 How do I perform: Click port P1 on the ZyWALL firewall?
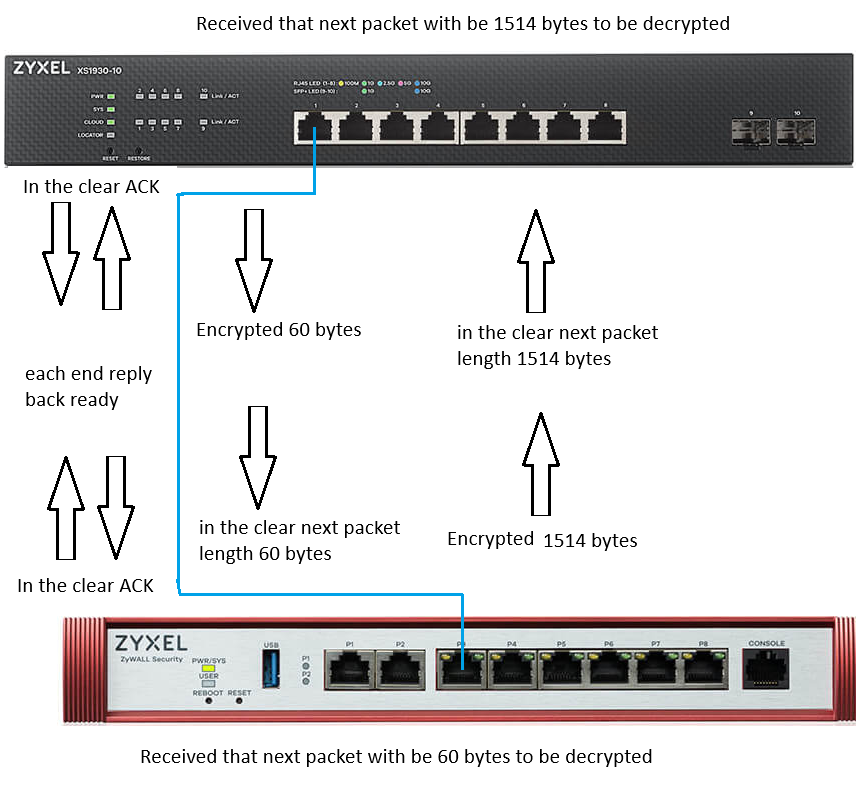point(349,670)
